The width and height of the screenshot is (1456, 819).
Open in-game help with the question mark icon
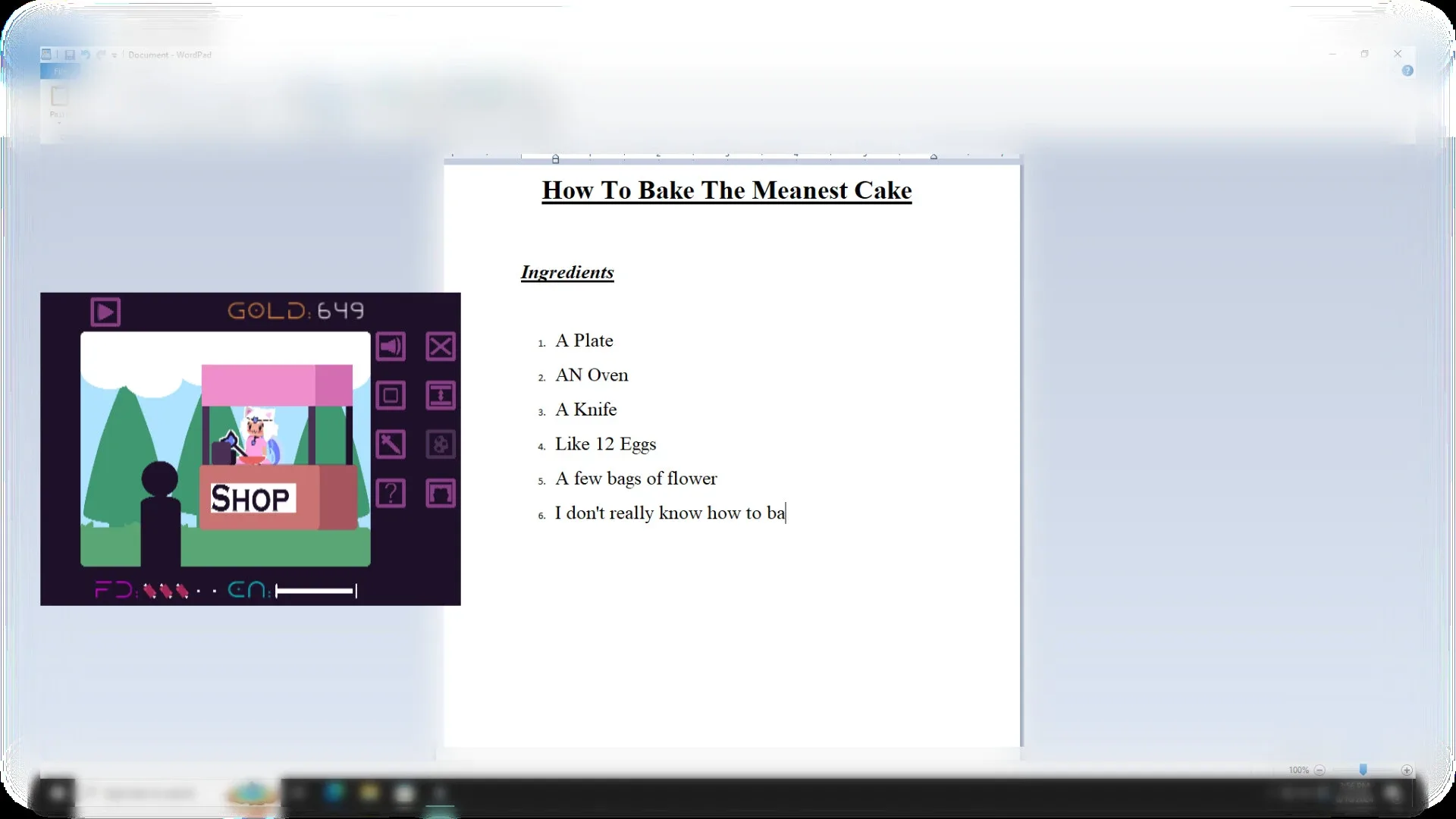pos(391,494)
